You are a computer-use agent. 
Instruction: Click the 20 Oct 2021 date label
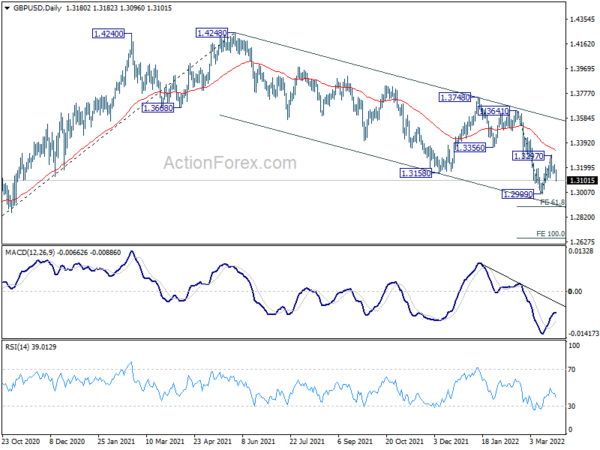(x=403, y=441)
